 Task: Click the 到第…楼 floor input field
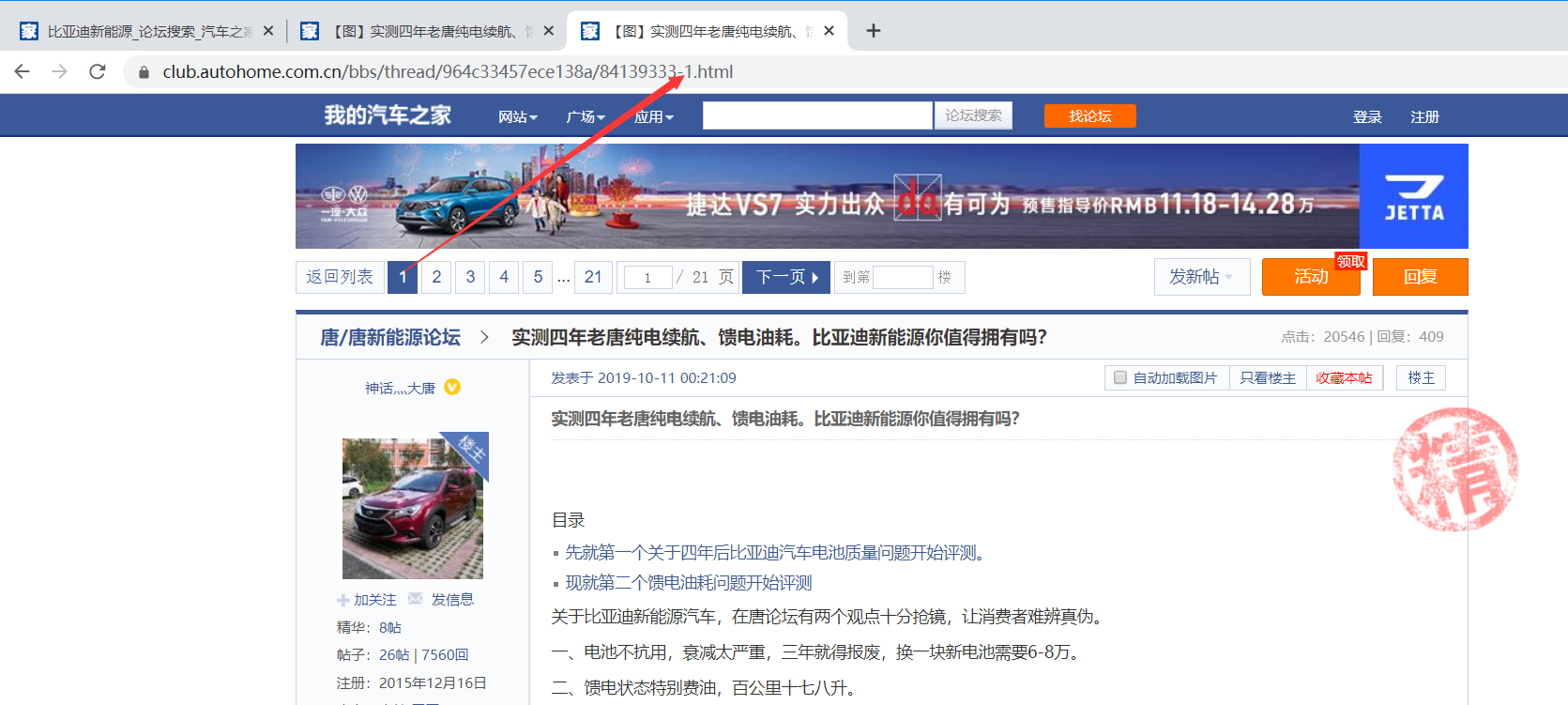903,277
